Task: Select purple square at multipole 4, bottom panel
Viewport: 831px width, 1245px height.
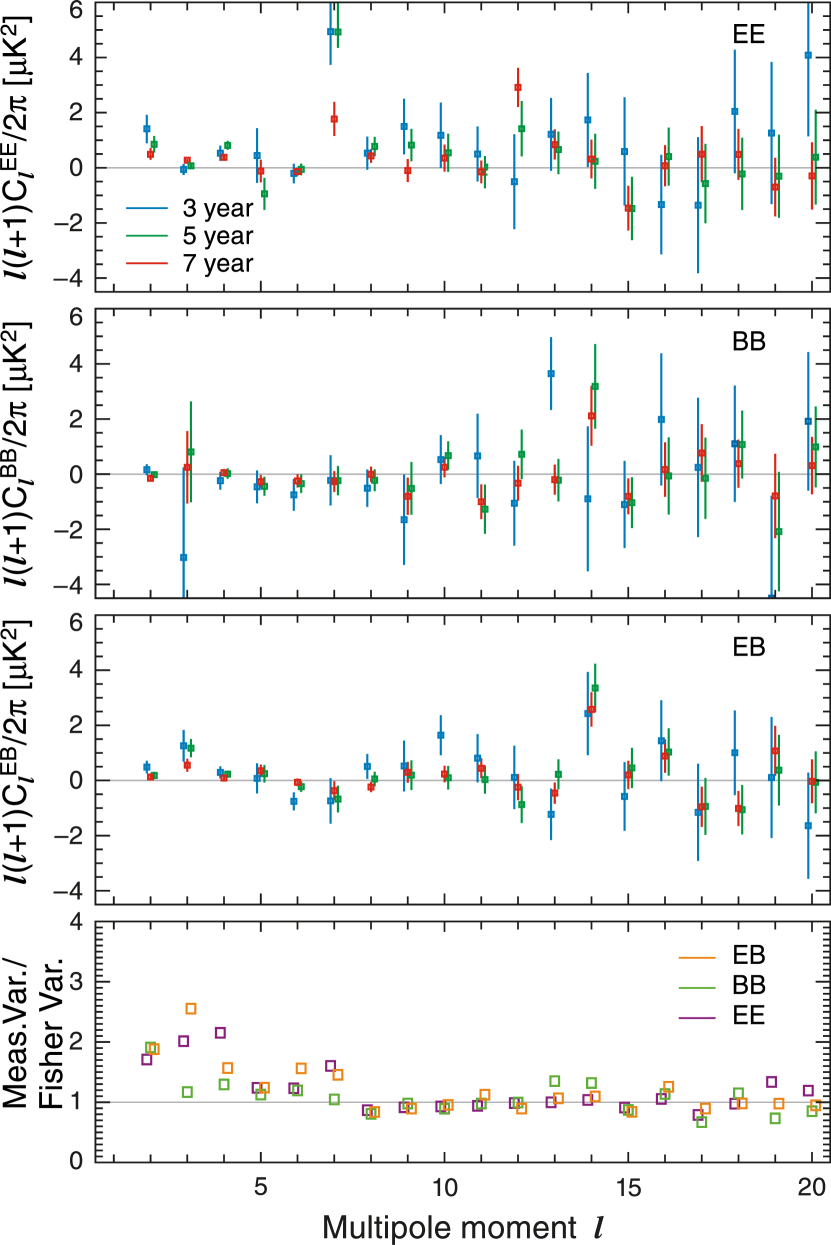Action: [220, 1032]
